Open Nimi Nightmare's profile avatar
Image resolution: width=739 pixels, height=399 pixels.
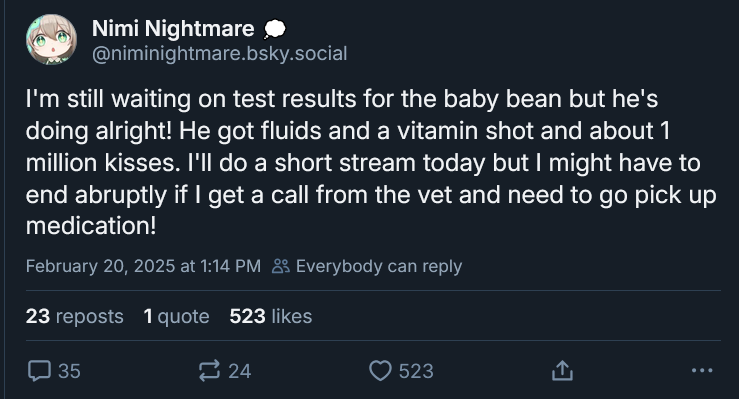point(51,40)
